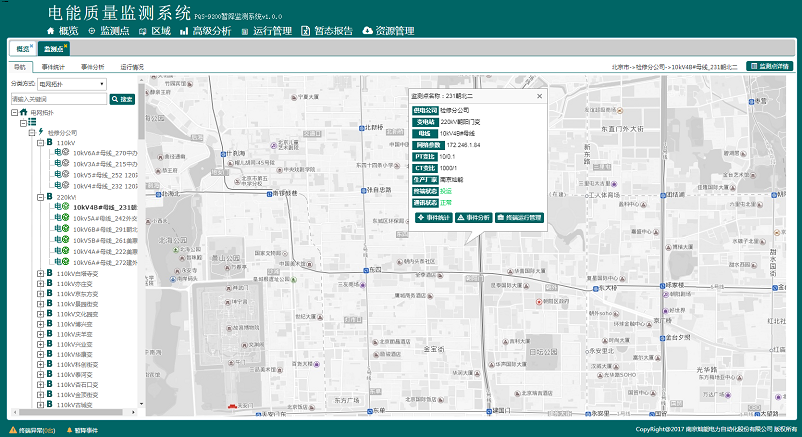Click the 终端异常 warning icon in status bar

click(x=12, y=430)
